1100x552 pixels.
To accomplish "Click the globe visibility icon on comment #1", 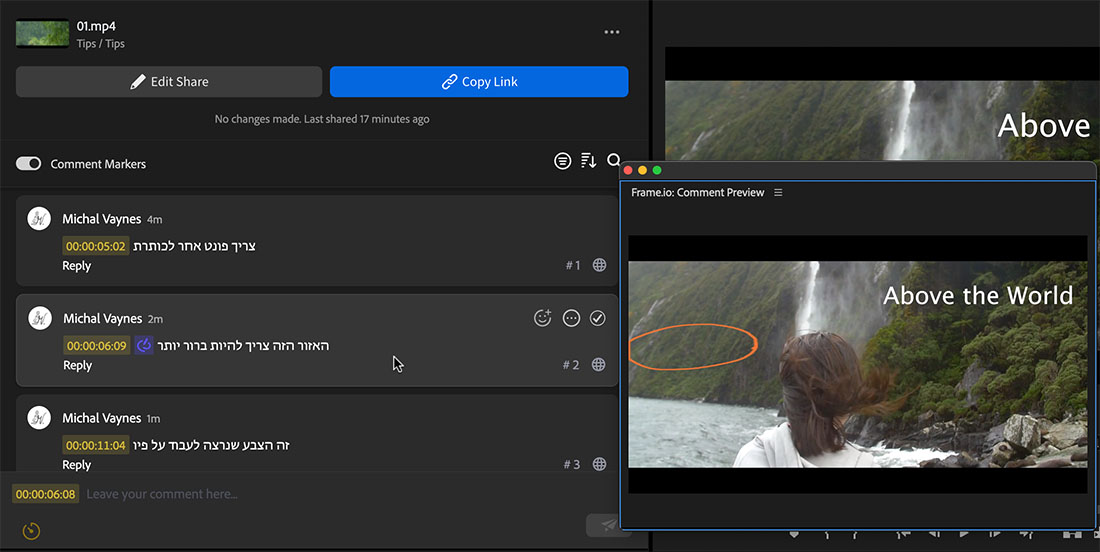I will click(x=599, y=265).
